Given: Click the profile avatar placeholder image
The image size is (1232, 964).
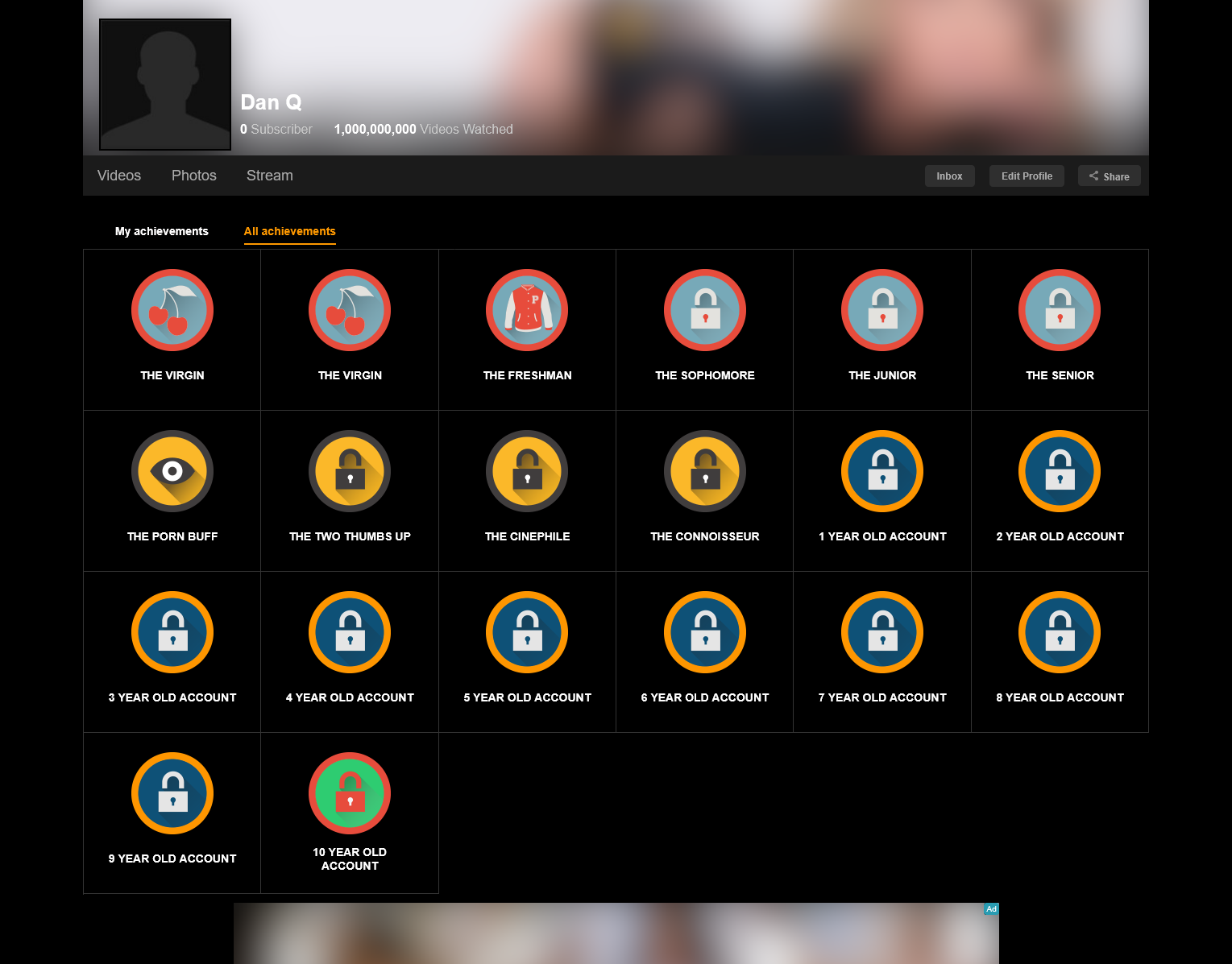Looking at the screenshot, I should [x=165, y=85].
